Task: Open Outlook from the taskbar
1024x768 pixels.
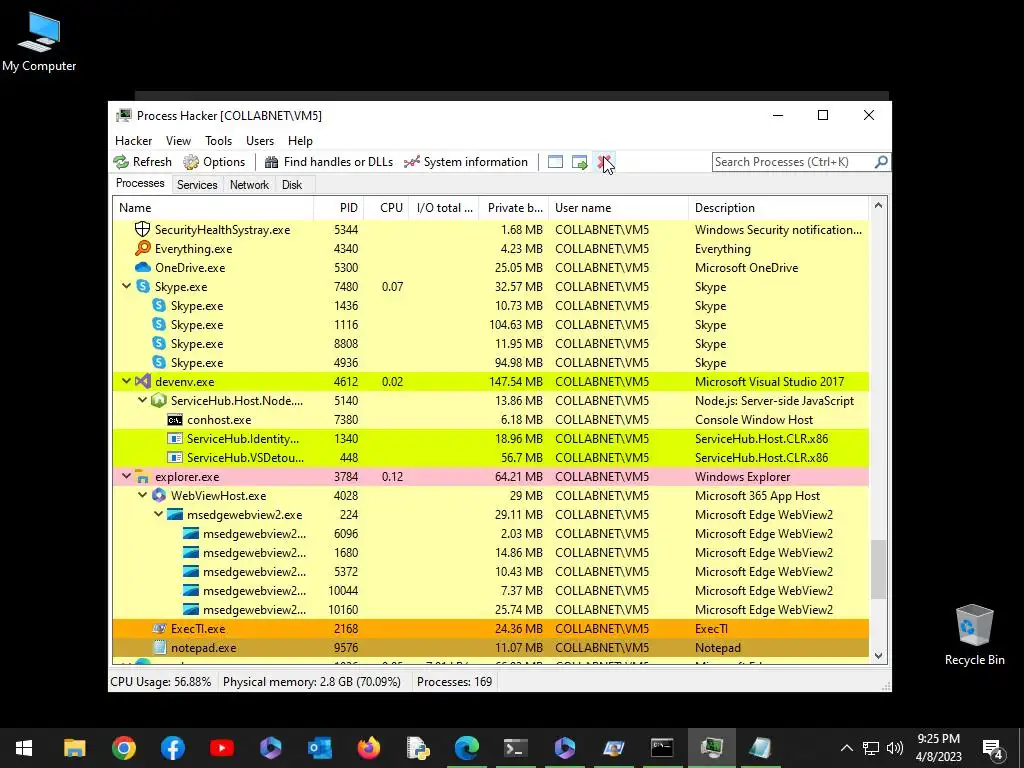Action: click(320, 748)
